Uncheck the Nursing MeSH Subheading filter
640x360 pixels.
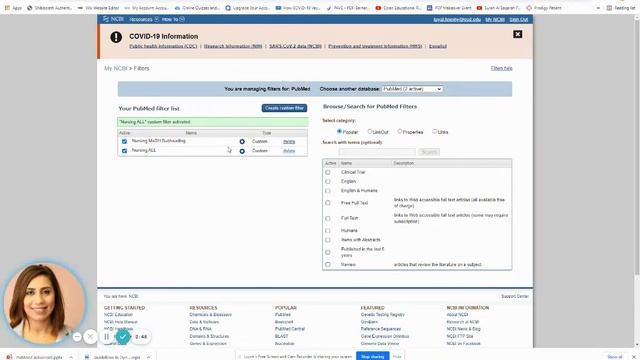pos(124,141)
